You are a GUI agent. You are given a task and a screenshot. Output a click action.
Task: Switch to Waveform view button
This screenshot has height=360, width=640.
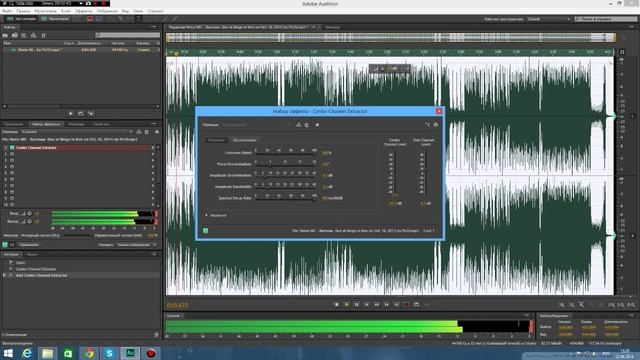point(21,19)
